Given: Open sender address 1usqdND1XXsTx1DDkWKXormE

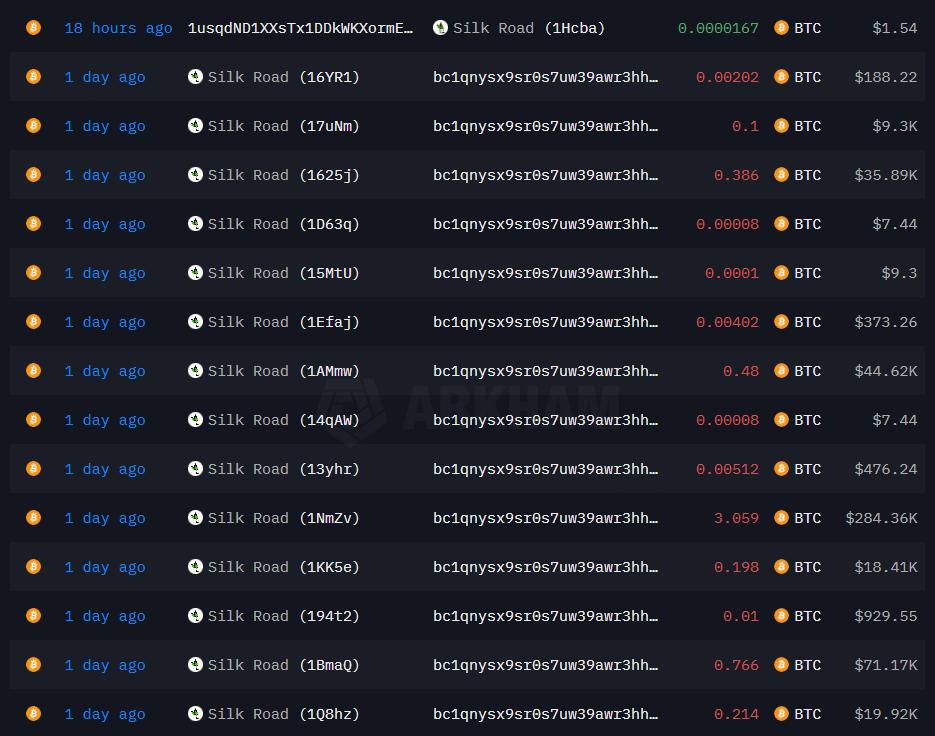Looking at the screenshot, I should [300, 28].
